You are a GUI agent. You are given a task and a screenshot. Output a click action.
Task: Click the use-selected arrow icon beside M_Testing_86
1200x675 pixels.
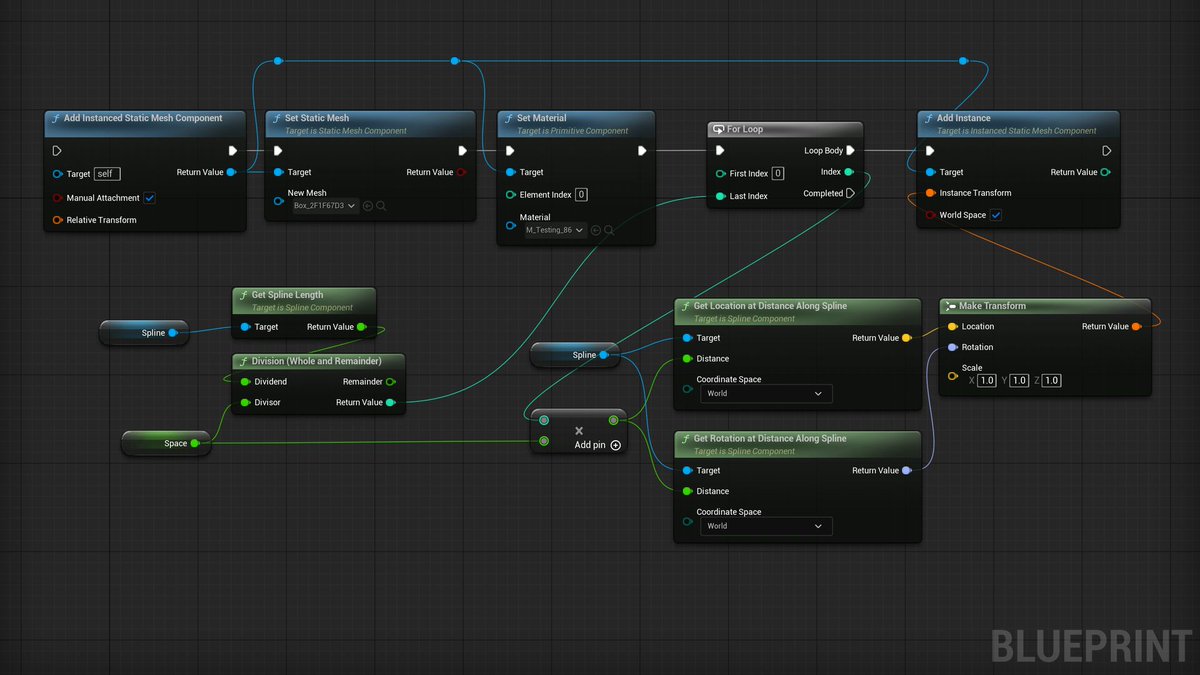(596, 230)
